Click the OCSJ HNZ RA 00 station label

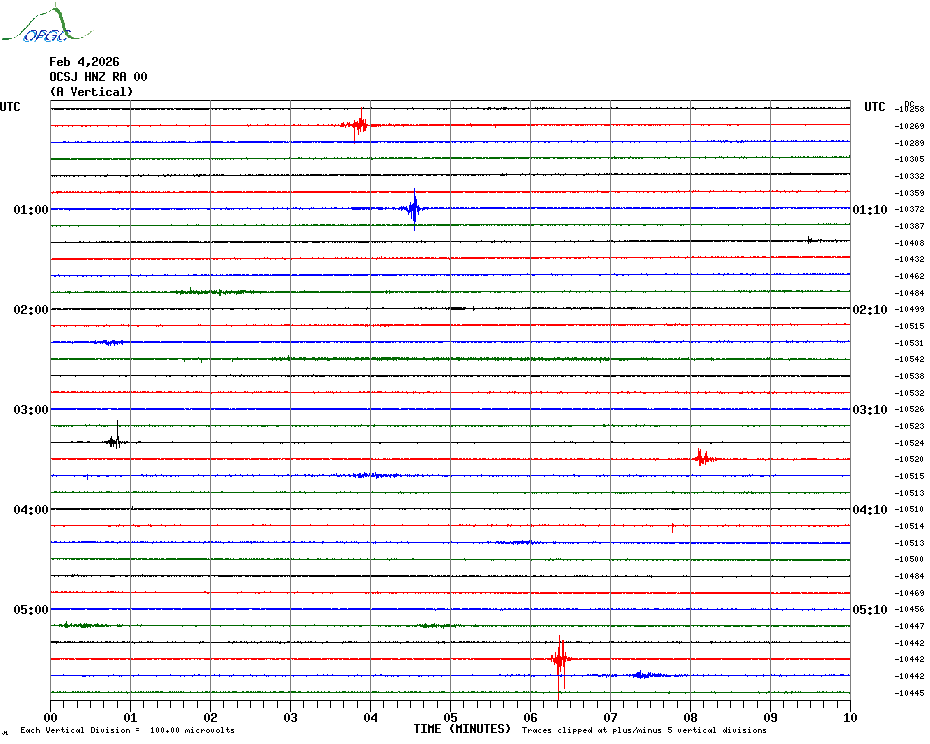tap(98, 77)
